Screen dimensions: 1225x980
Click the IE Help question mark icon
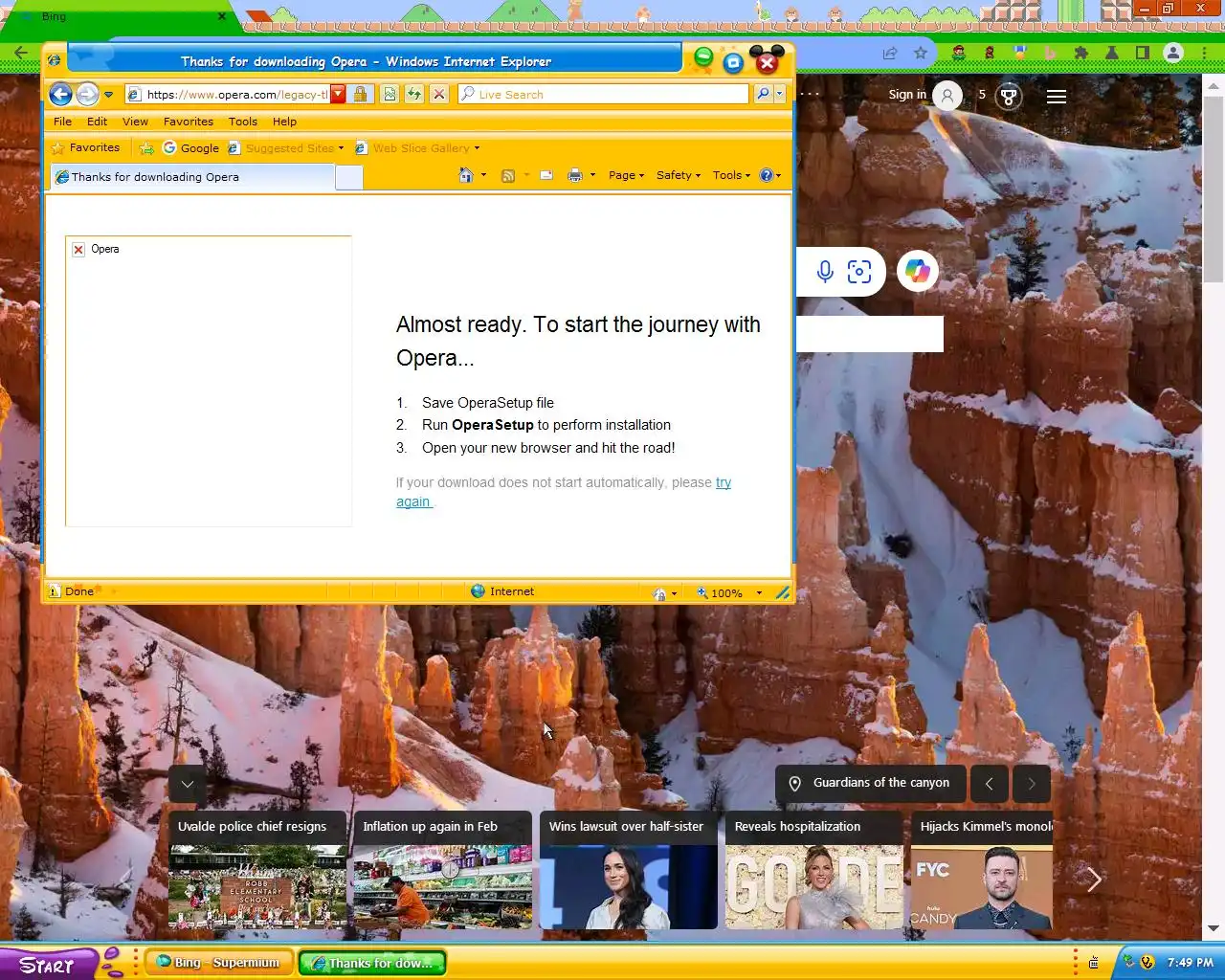coord(766,175)
